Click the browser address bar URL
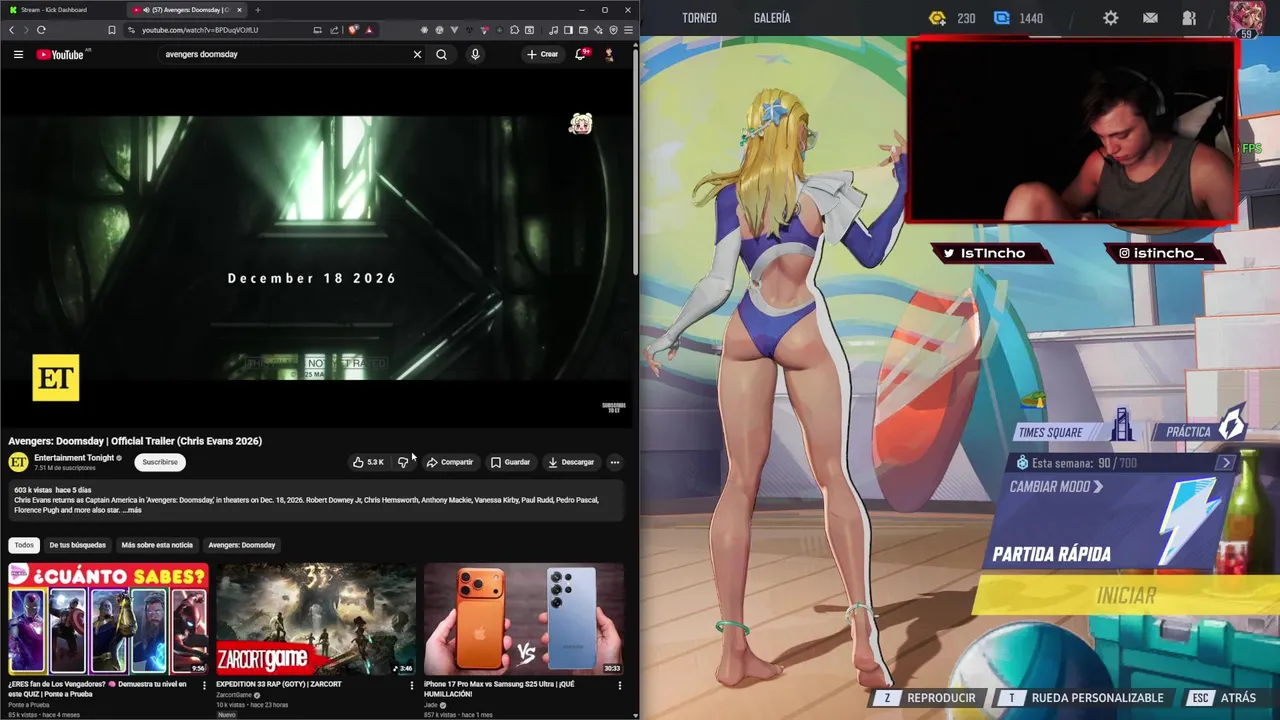Screen dimensions: 1280x720 [200, 30]
